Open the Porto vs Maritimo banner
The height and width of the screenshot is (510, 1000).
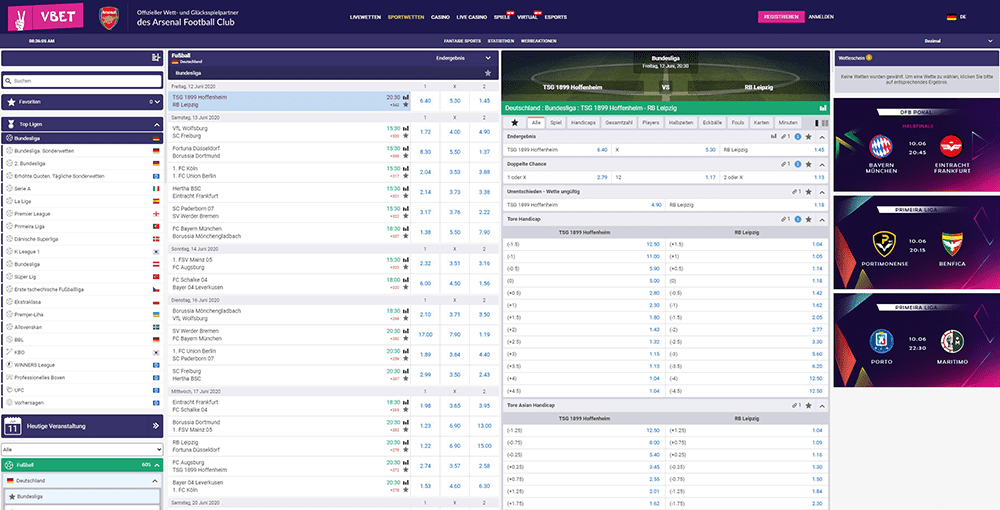click(x=916, y=340)
